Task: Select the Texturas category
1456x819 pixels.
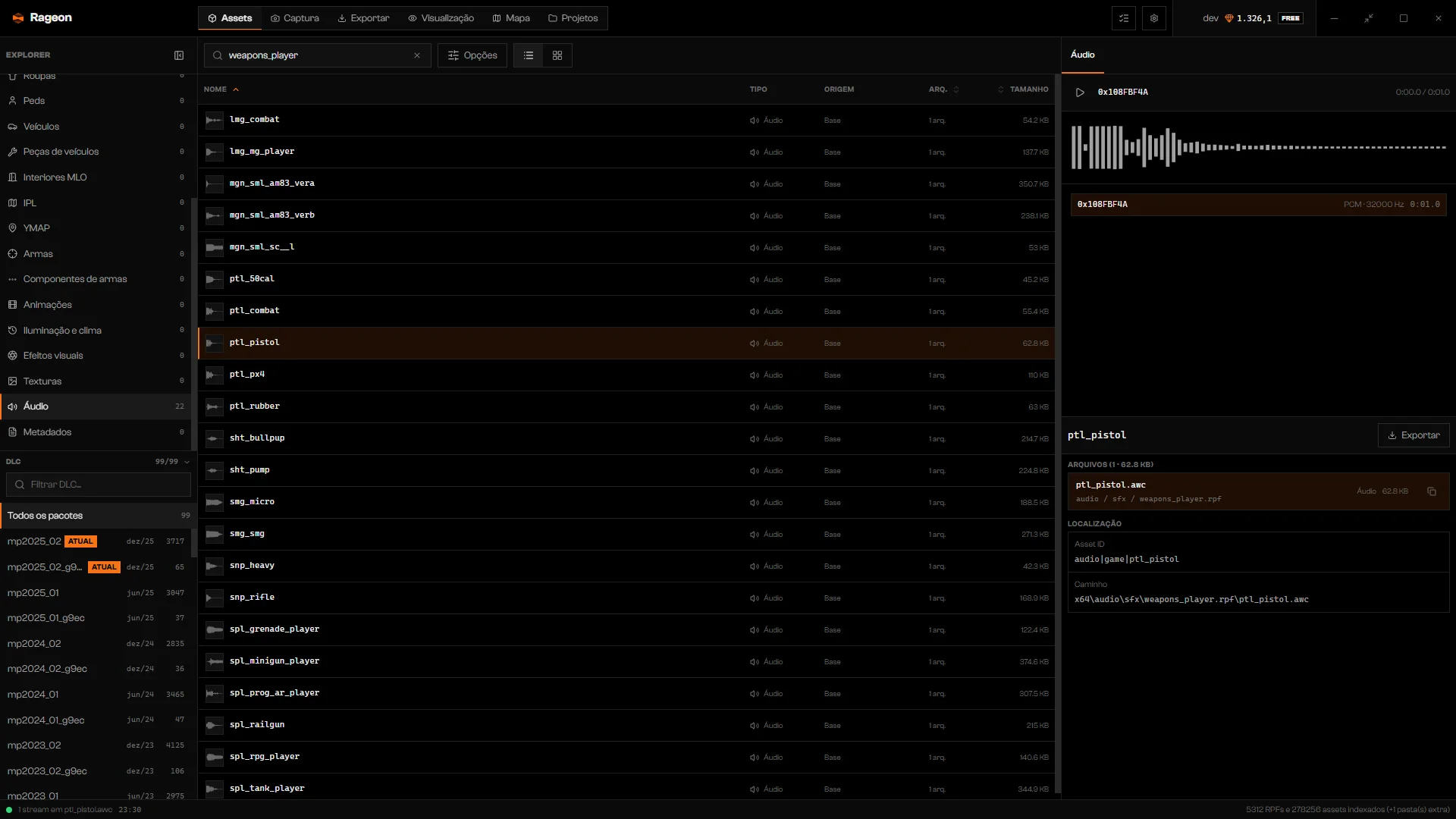Action: coord(96,381)
